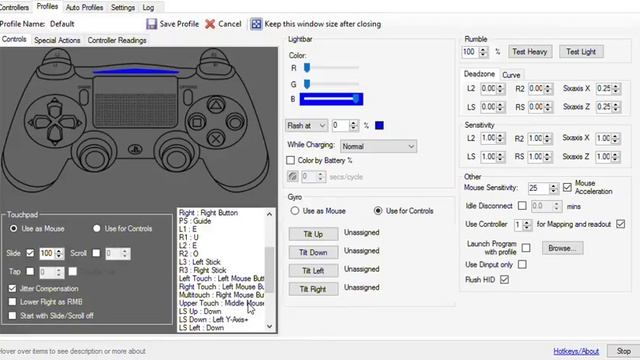This screenshot has width=640, height=360.
Task: Enable Idle Disconnect checkbox
Action: pos(522,206)
